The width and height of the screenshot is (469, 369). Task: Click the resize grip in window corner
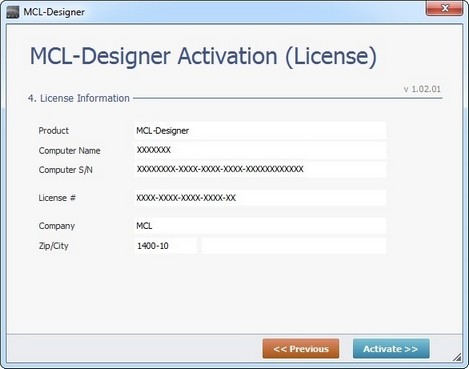pyautogui.click(x=457, y=357)
